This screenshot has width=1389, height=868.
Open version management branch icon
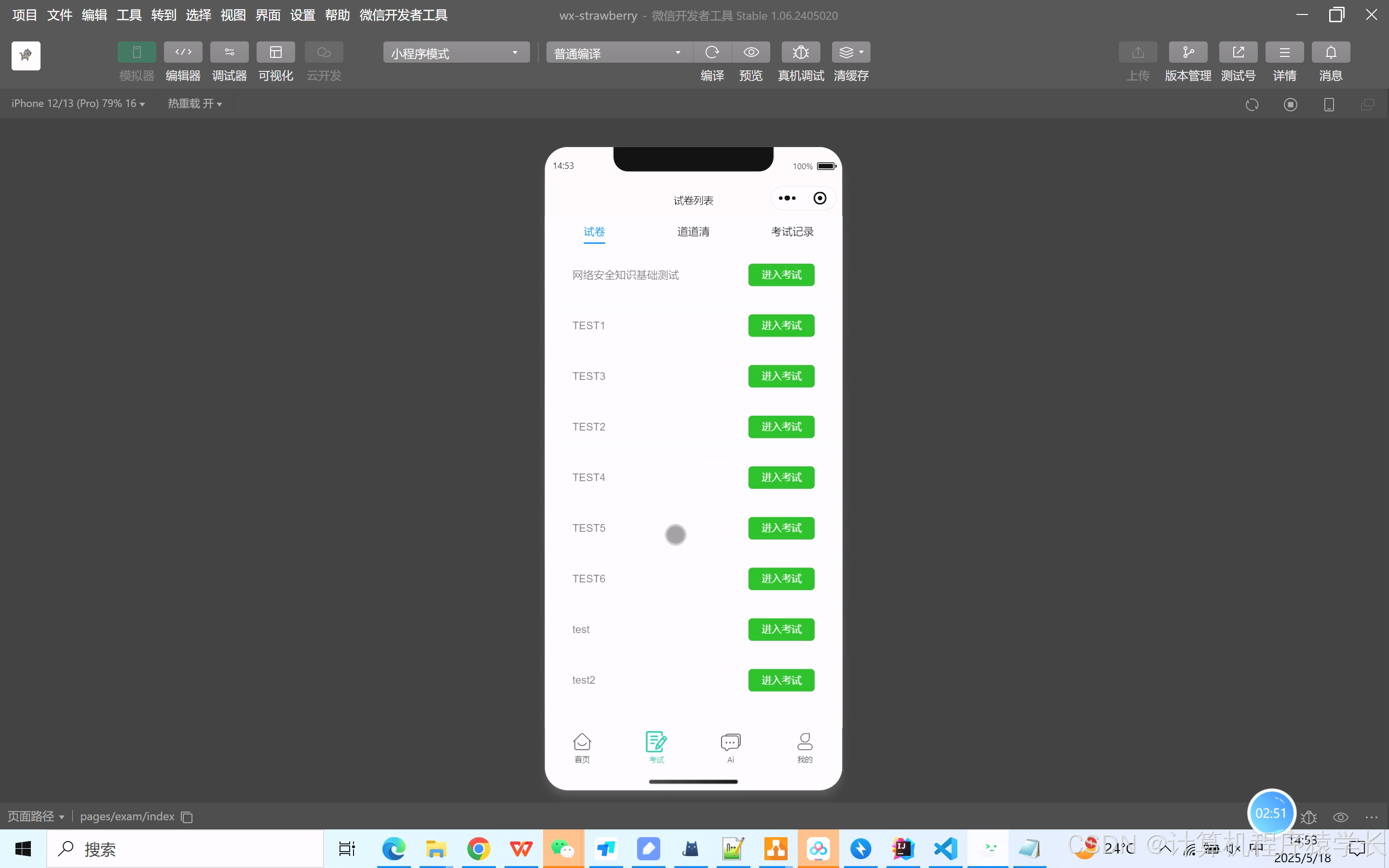(x=1187, y=52)
